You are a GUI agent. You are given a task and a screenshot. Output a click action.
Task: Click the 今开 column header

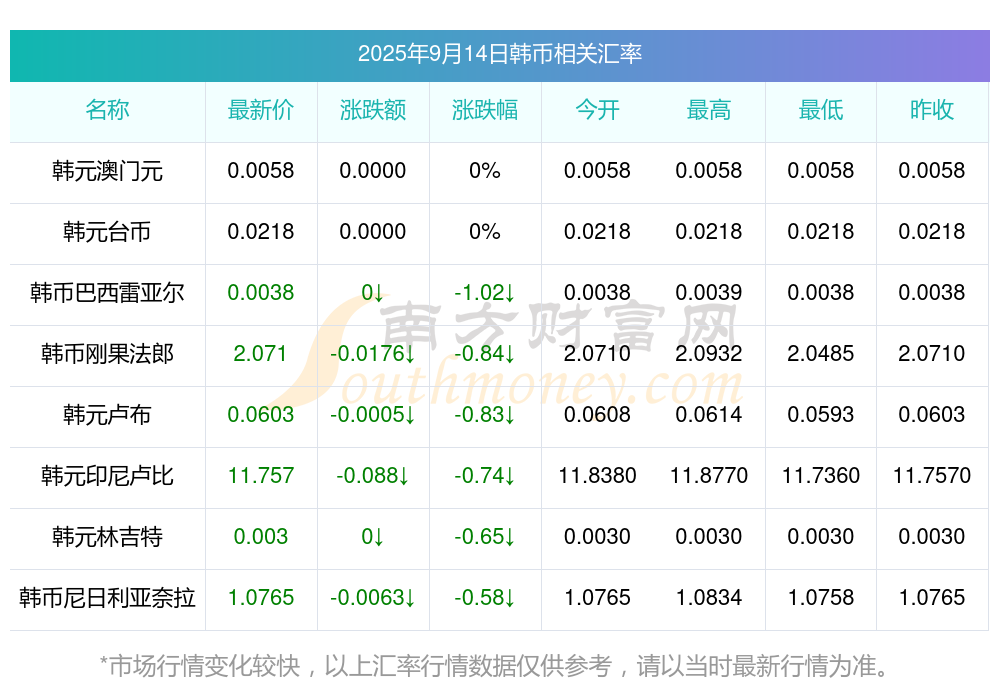[597, 110]
